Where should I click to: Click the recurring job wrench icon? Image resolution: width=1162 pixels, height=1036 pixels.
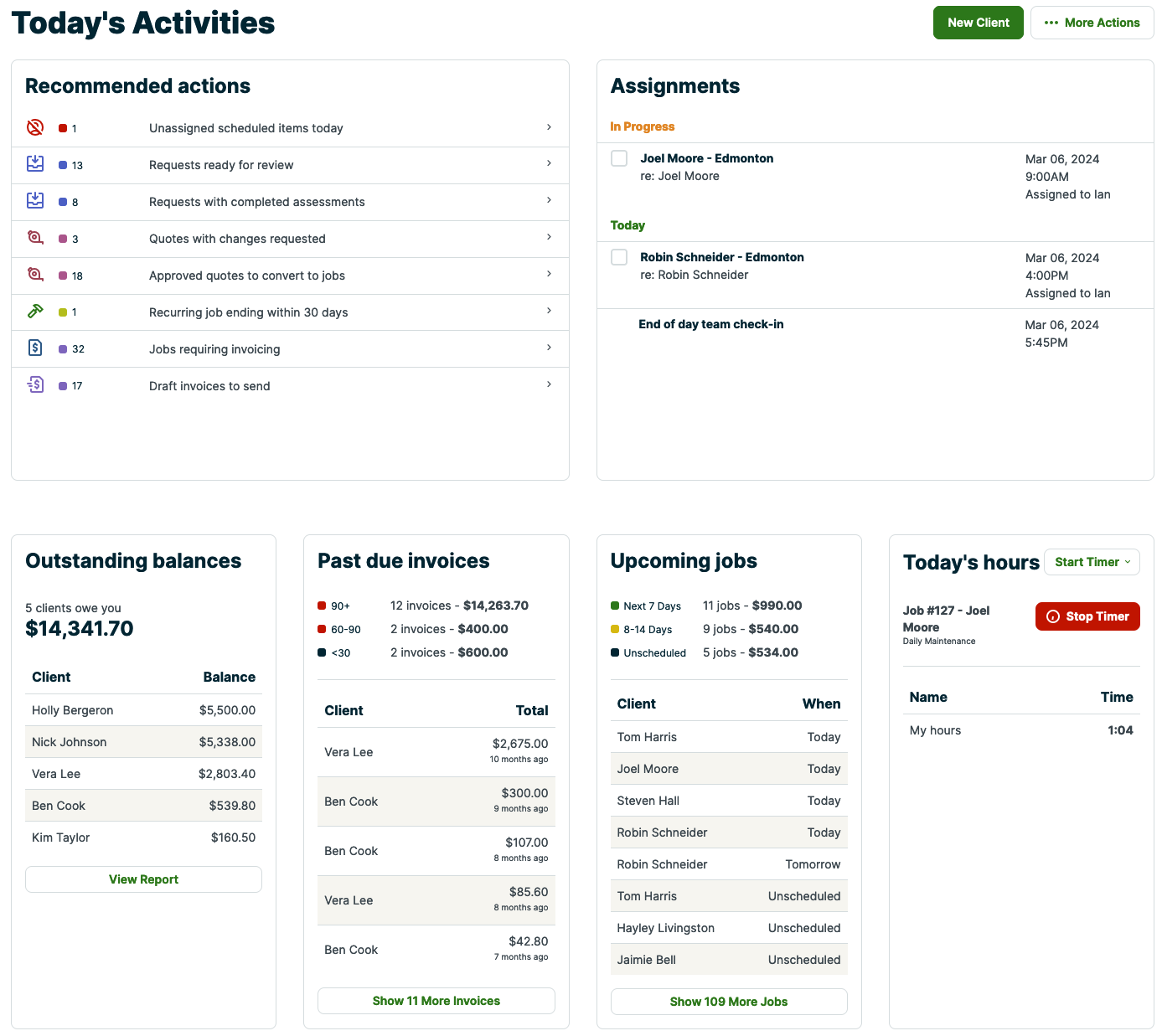pos(34,311)
